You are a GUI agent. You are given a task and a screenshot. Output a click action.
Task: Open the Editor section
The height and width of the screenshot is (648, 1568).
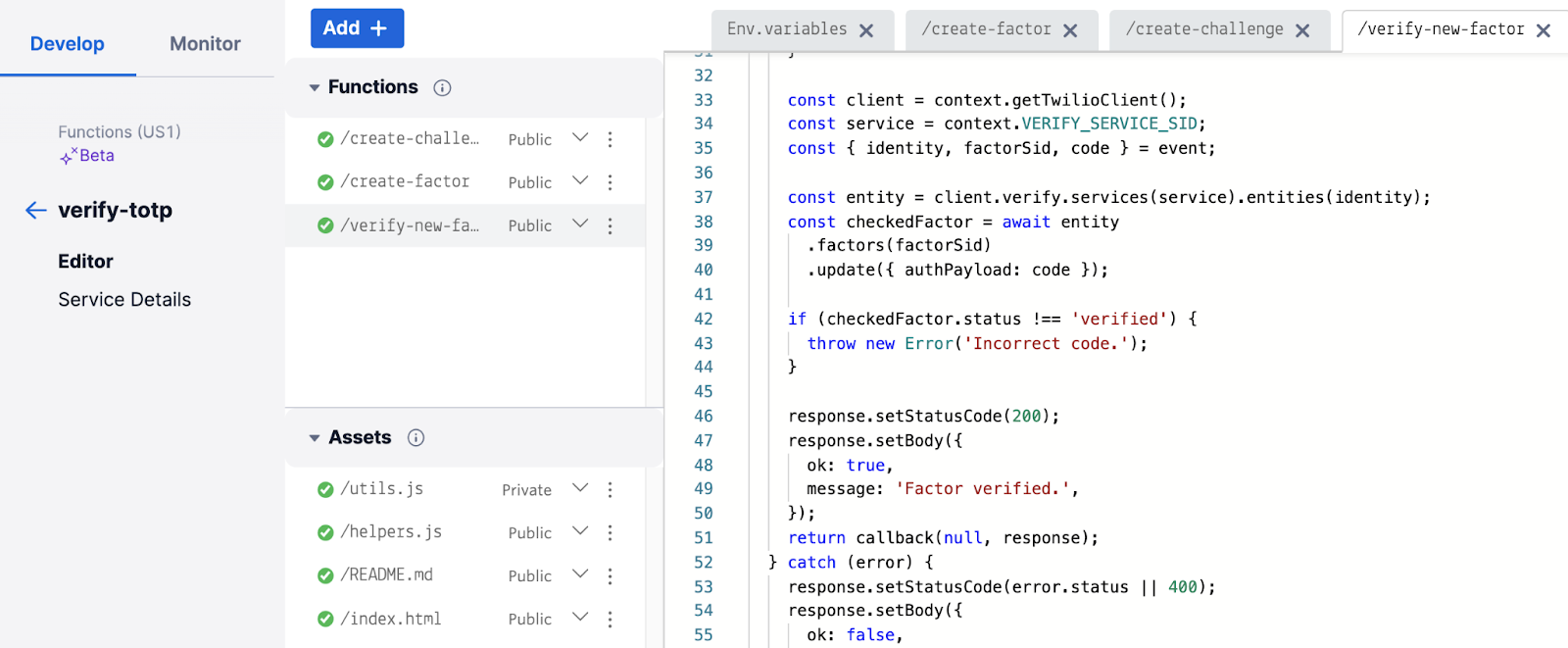click(85, 262)
